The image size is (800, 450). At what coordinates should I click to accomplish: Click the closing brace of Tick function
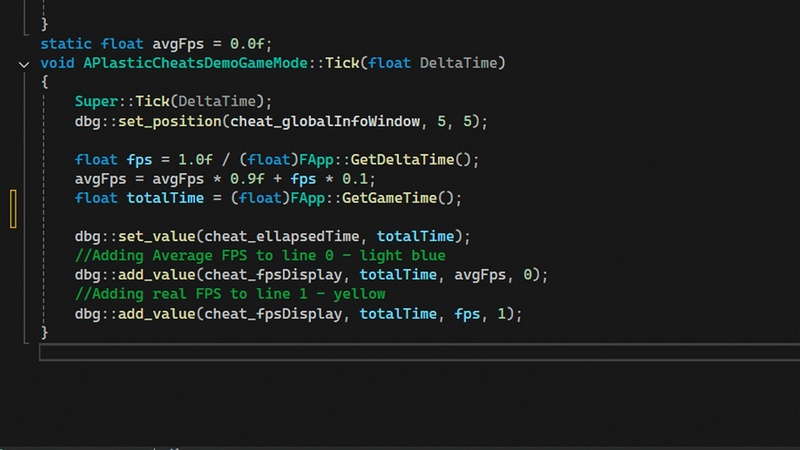(44, 332)
